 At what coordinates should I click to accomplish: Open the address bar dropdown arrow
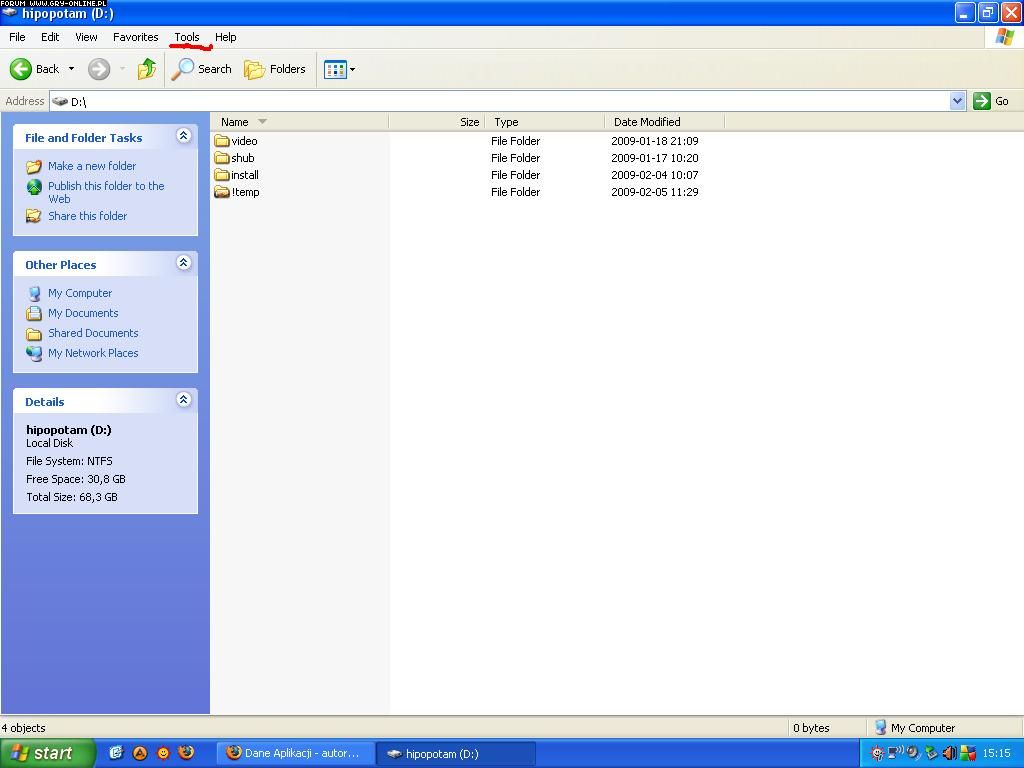(x=957, y=101)
